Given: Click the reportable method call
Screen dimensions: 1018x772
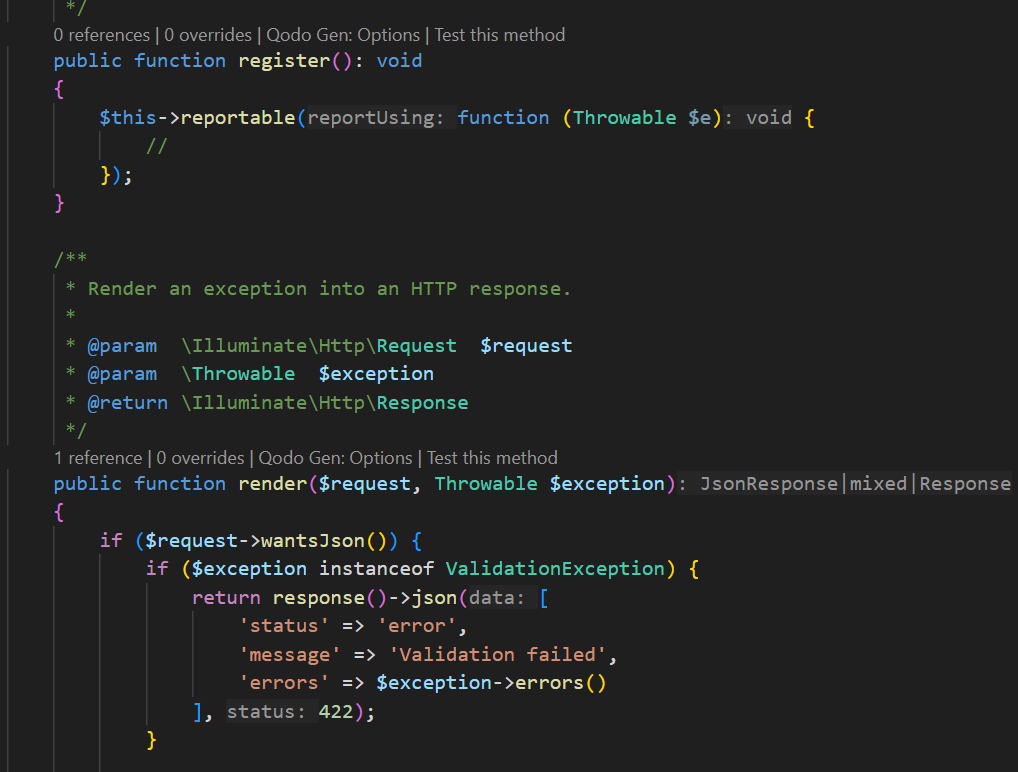Looking at the screenshot, I should [x=238, y=118].
